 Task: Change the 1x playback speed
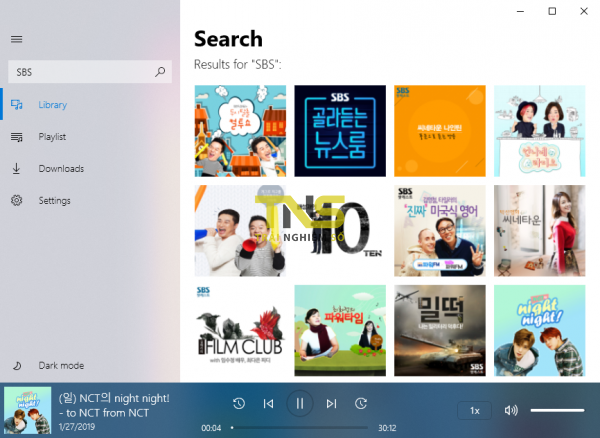(474, 410)
